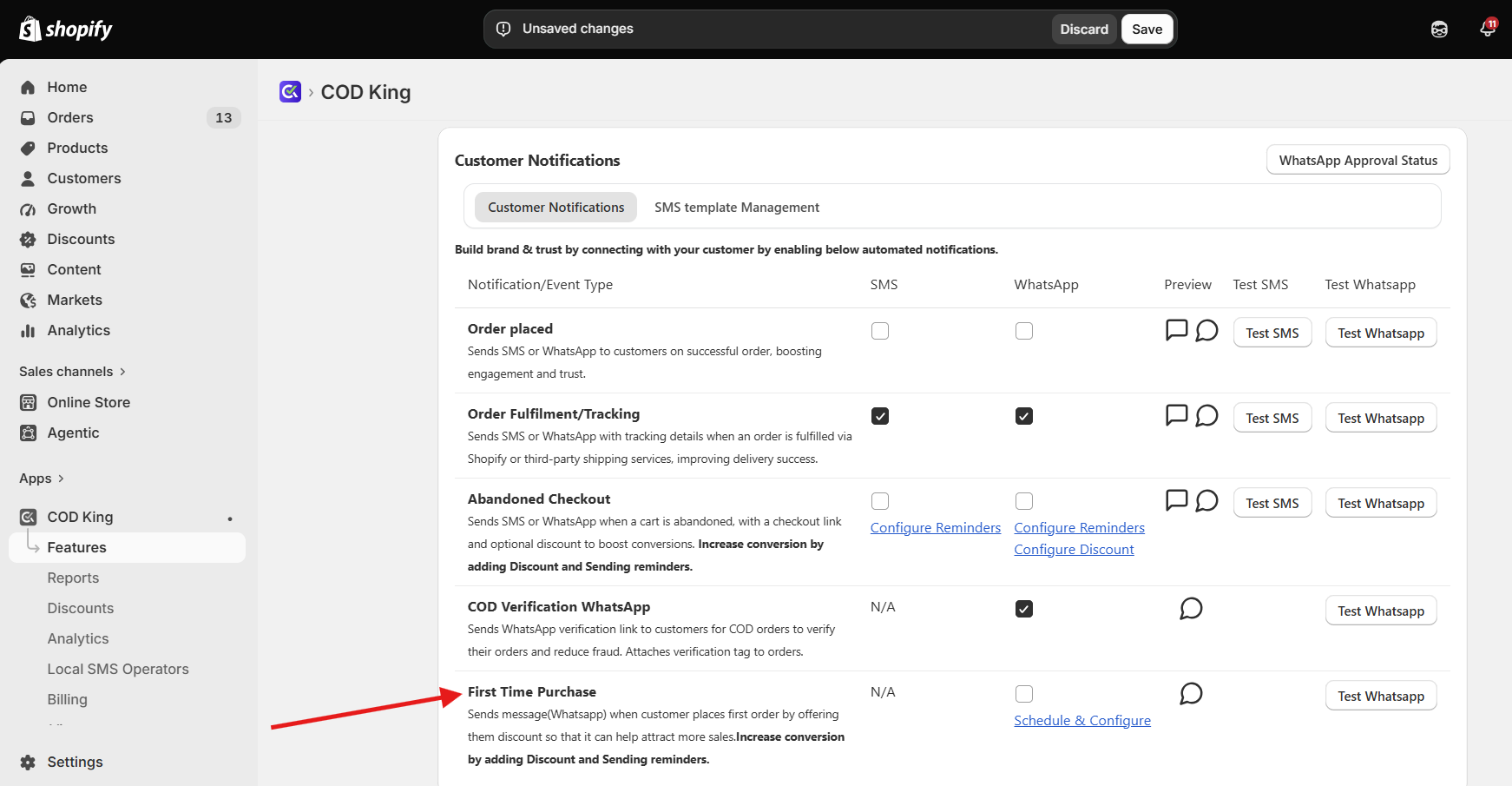Uncheck WhatsApp for COD Verification WhatsApp

pos(1024,609)
